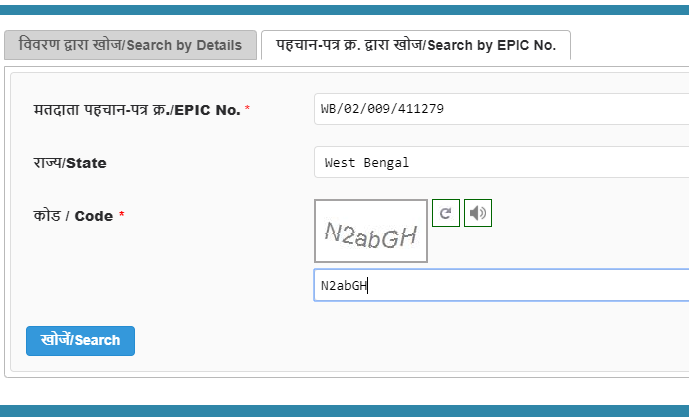Select the Search by EPIC No. tab
Screen dimensions: 689x417
tap(416, 45)
